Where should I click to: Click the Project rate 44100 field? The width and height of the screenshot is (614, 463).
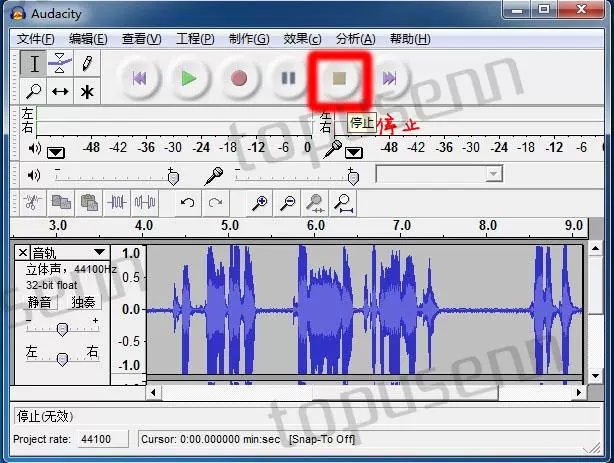[103, 439]
